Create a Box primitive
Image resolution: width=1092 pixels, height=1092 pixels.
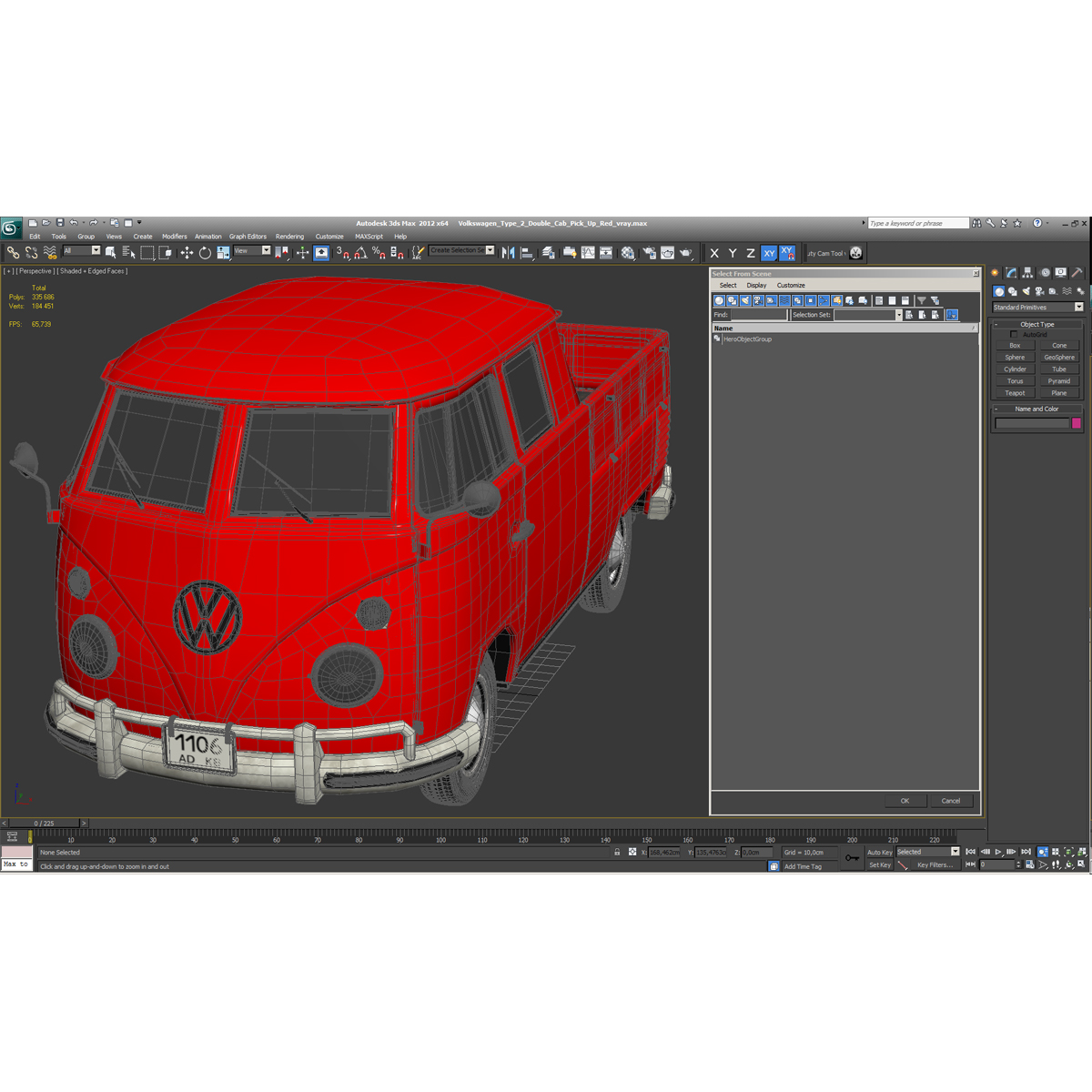pos(1015,346)
